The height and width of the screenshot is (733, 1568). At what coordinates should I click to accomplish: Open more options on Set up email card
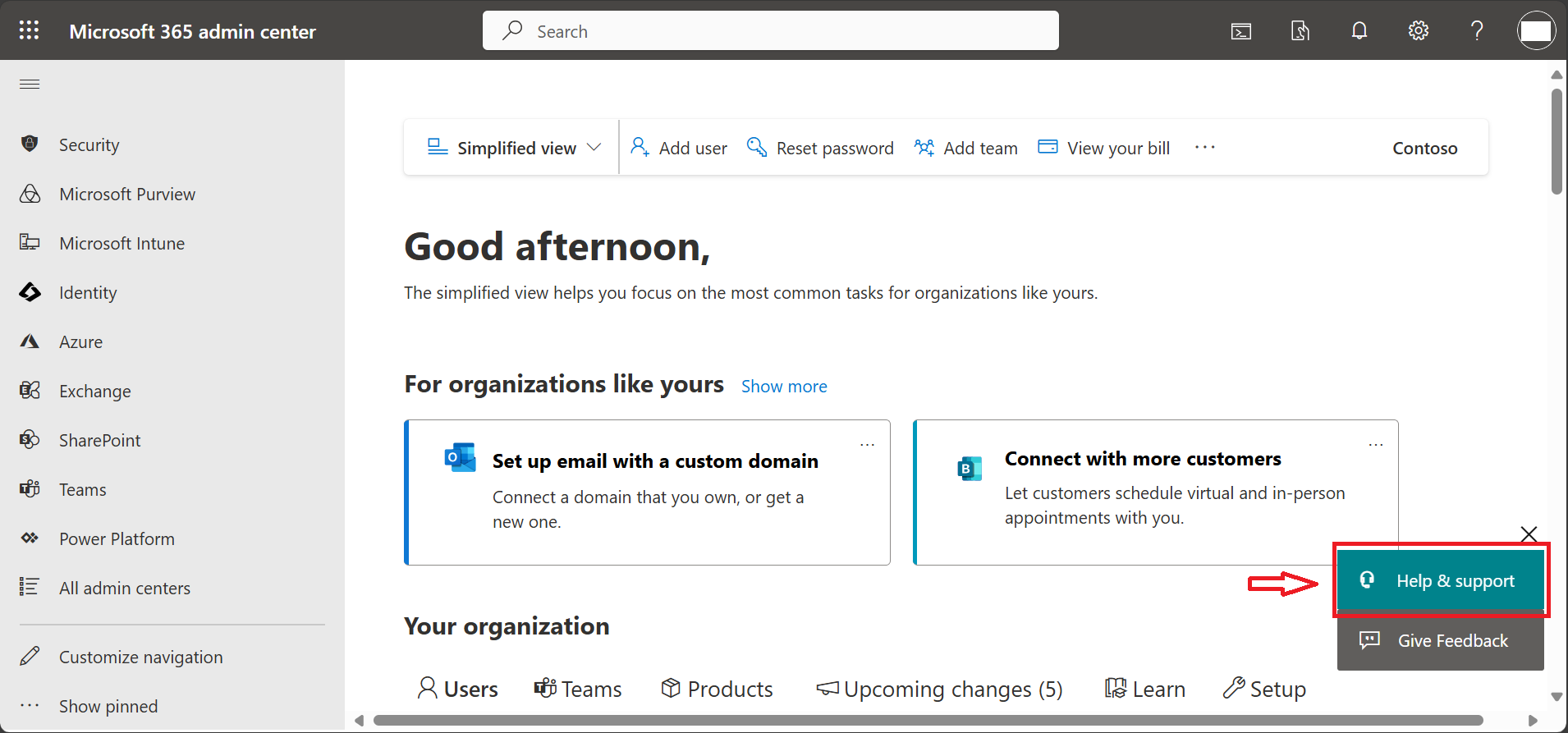point(867,445)
